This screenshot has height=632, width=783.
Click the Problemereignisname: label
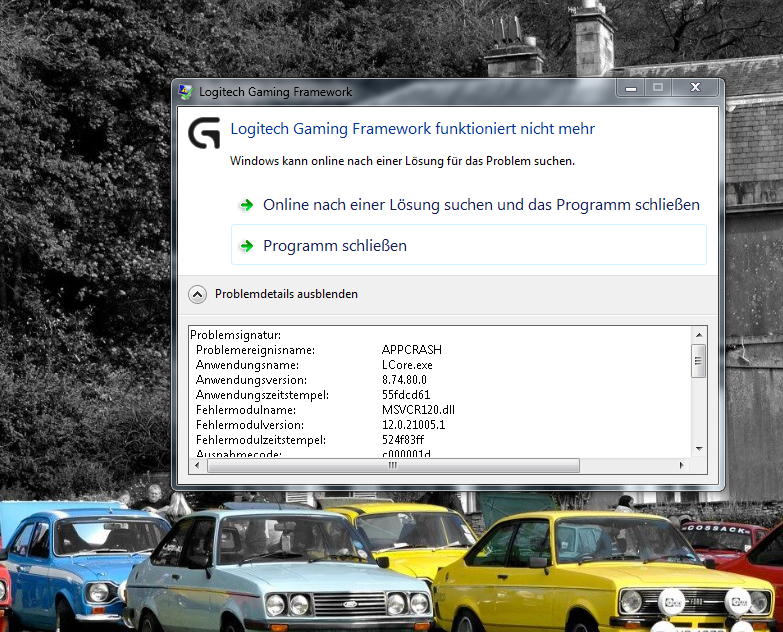255,350
